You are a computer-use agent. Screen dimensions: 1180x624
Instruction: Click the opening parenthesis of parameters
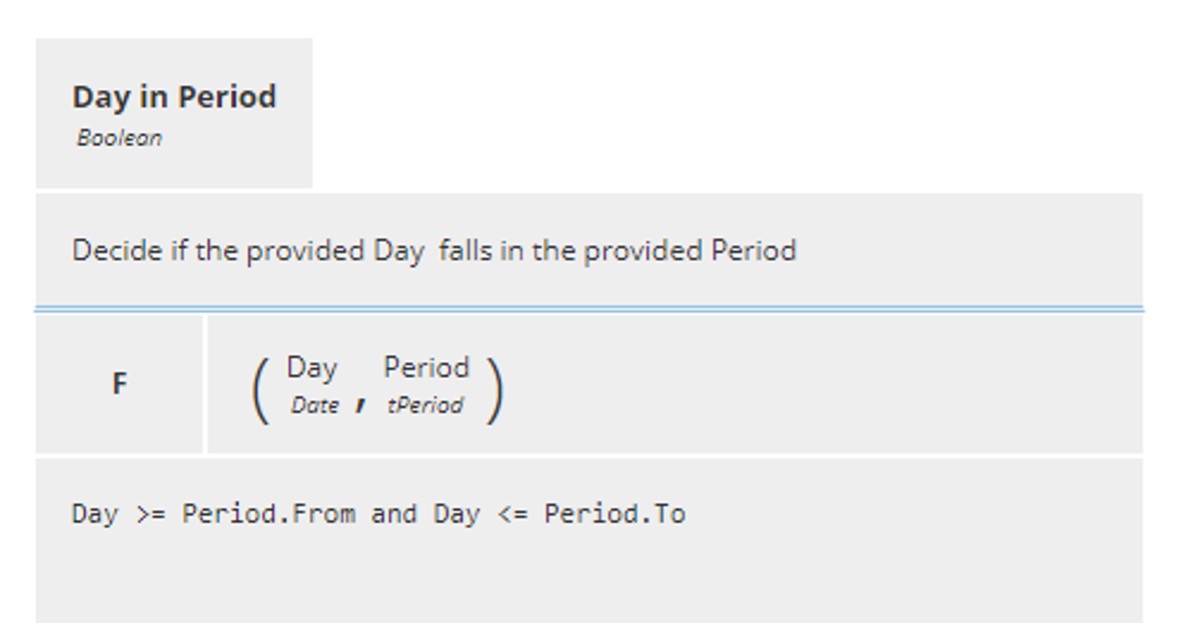(260, 391)
